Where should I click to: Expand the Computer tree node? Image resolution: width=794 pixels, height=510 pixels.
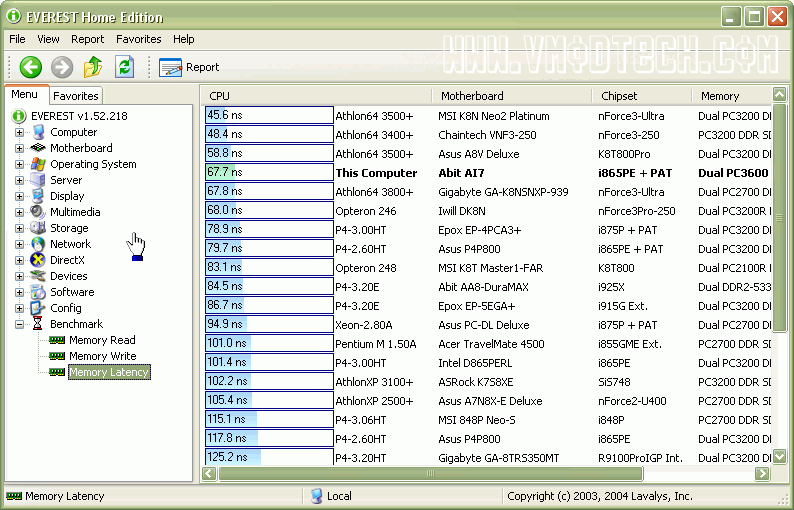point(19,132)
